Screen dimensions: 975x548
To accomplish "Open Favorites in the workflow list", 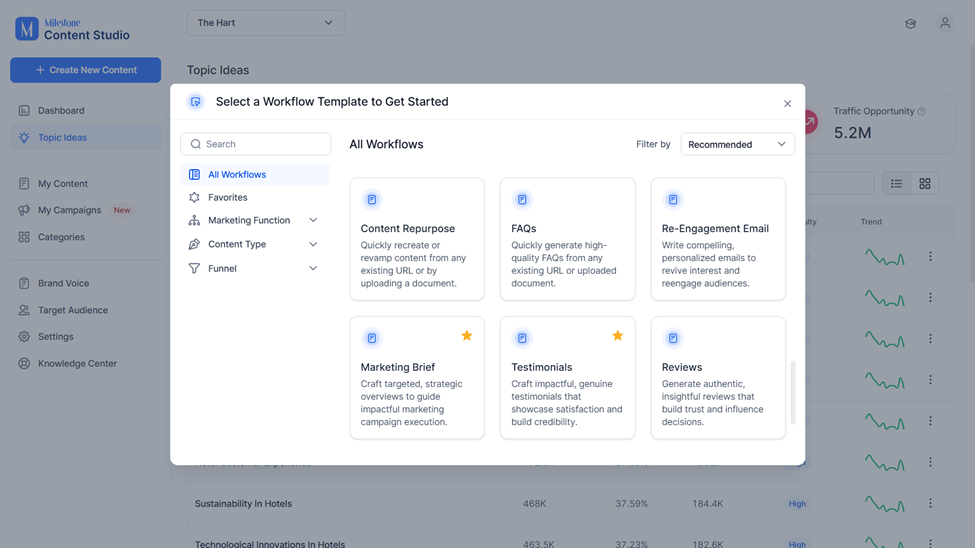I will [255, 197].
